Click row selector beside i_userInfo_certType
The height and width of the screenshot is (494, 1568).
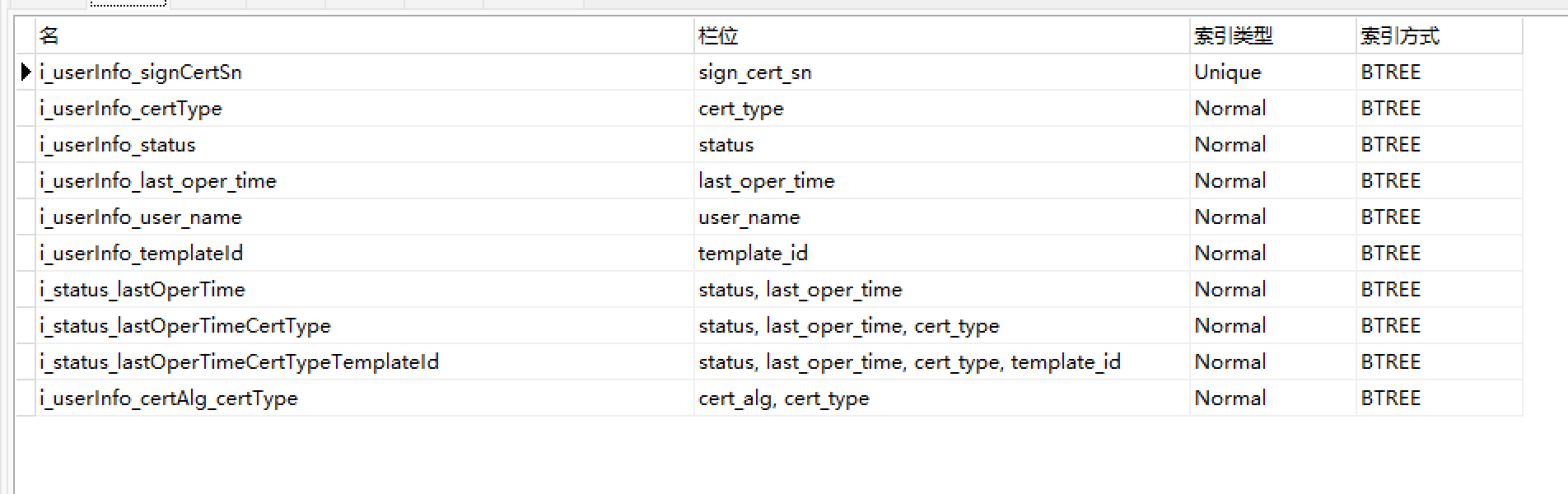[26, 109]
